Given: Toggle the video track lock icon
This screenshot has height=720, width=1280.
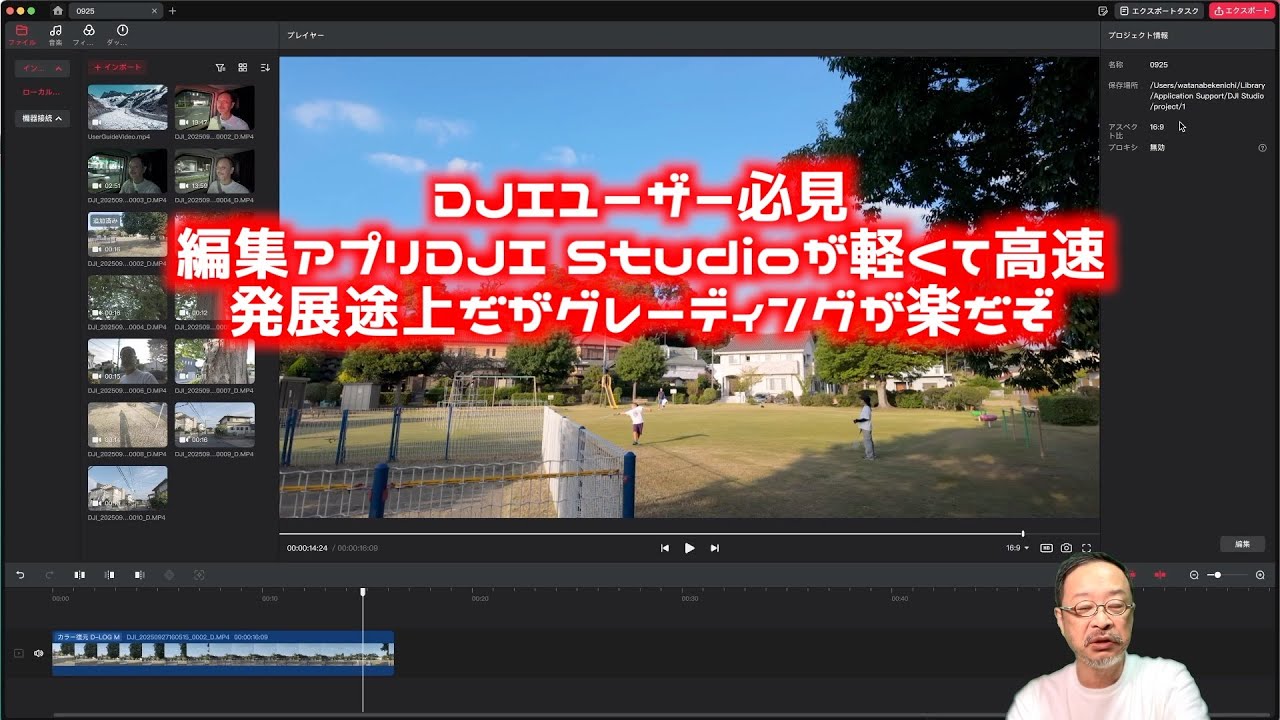Looking at the screenshot, I should (x=18, y=653).
